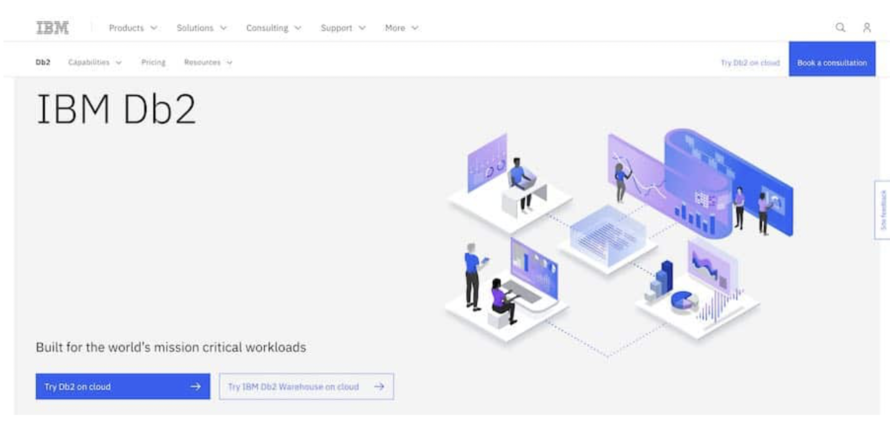Viewport: 890px width, 423px height.
Task: Click the mission critical workloads tagline
Action: (x=171, y=347)
